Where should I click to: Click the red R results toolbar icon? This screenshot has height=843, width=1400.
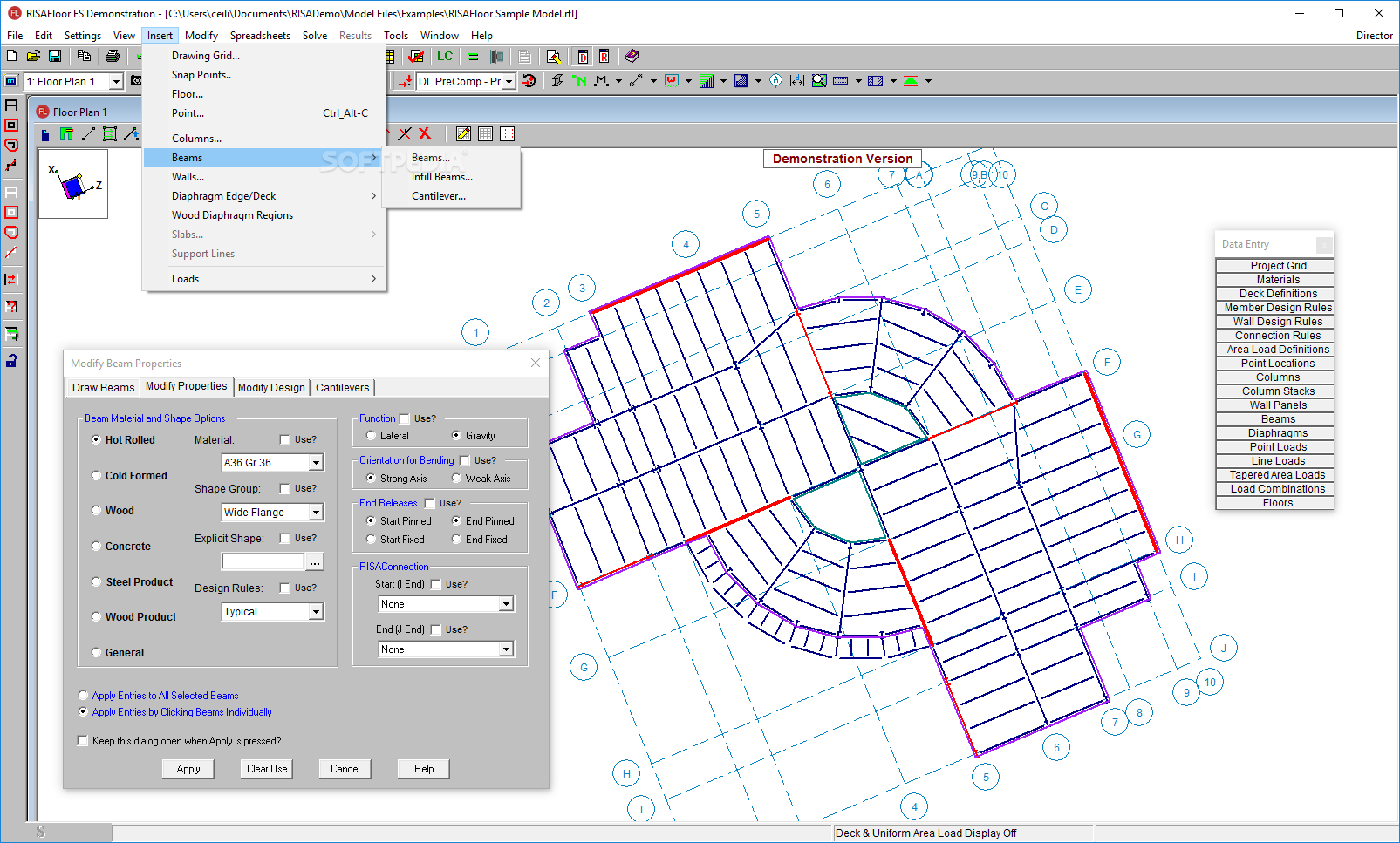[x=604, y=57]
